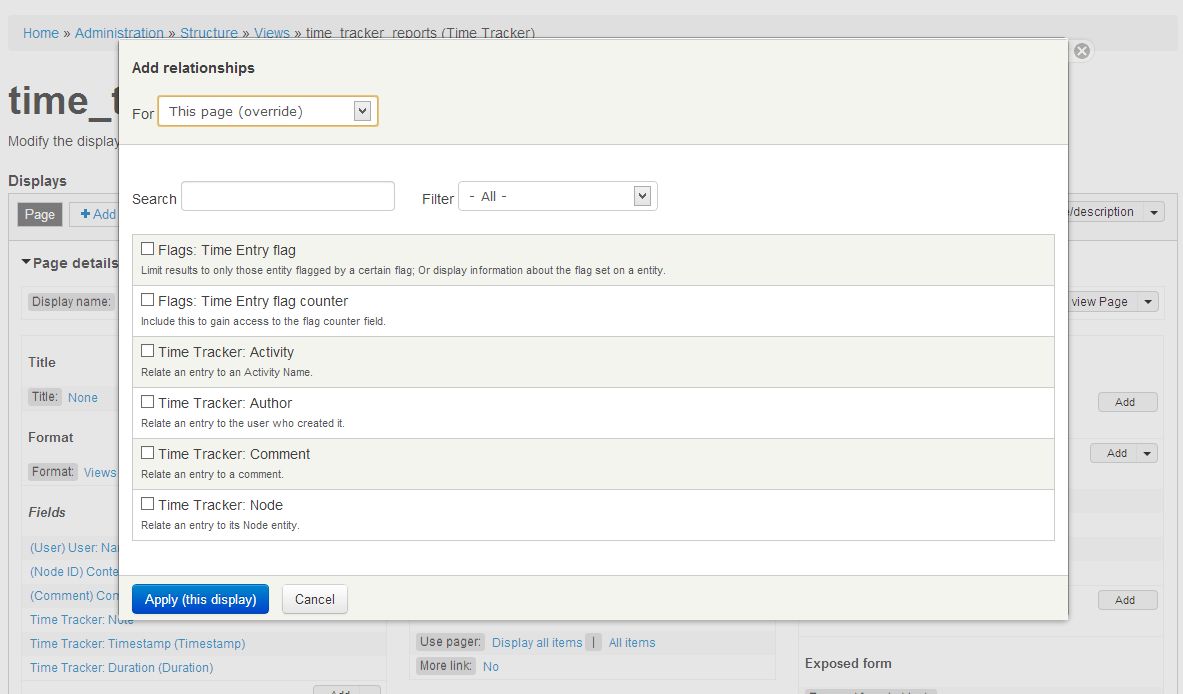Open Time Tracker: Timestamp (Timestamp) field
The height and width of the screenshot is (694, 1183).
coord(137,643)
